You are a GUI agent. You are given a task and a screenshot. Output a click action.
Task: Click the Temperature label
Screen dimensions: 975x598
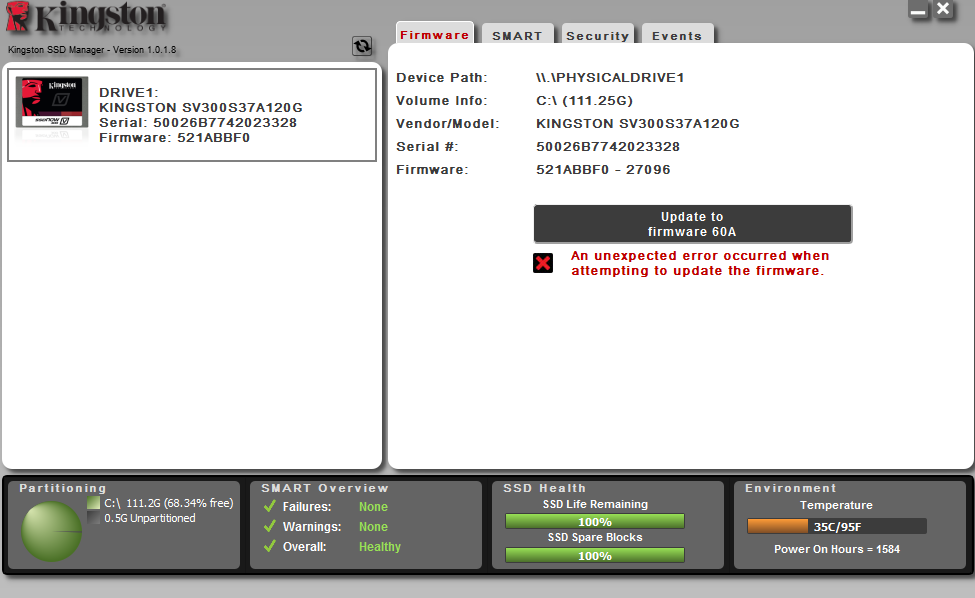click(x=836, y=505)
